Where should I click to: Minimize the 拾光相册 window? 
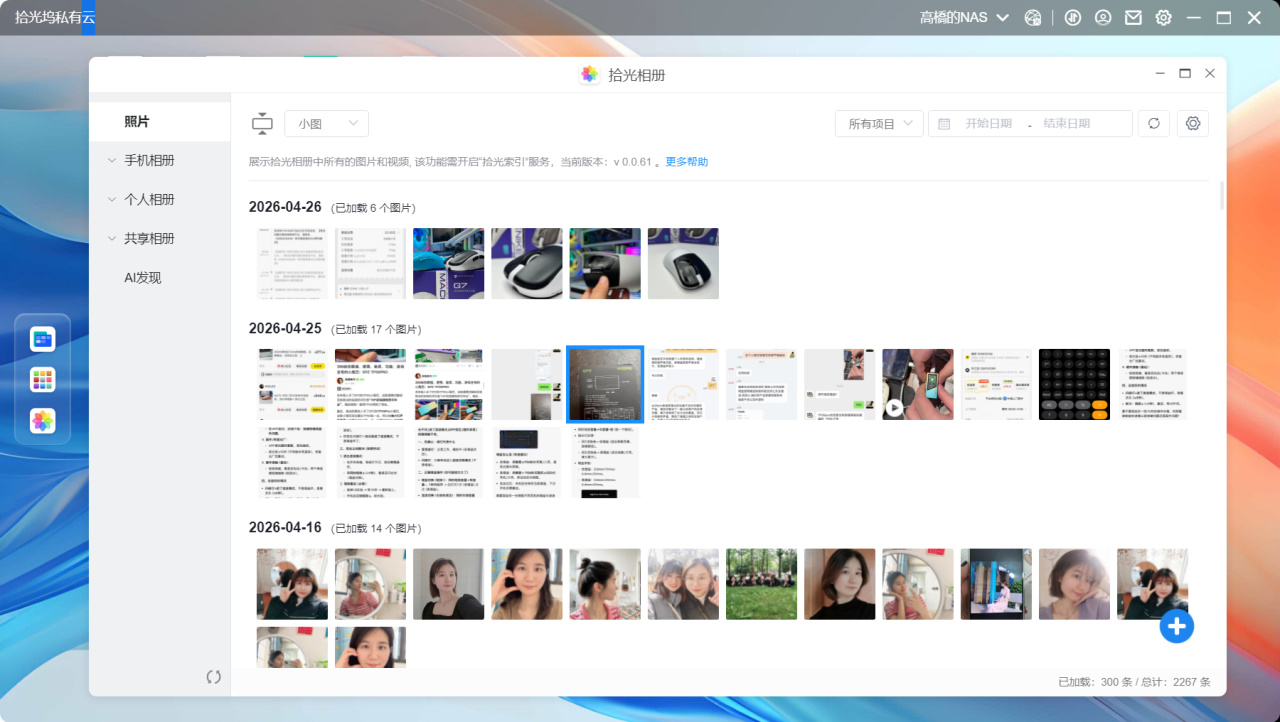pos(1160,74)
